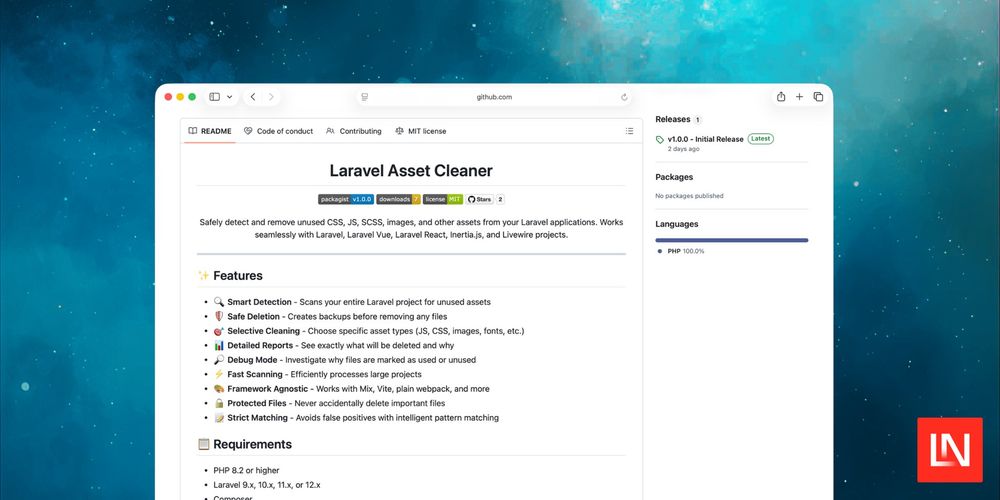Add a new tab with plus icon
Viewport: 1000px width, 500px height.
click(x=799, y=97)
